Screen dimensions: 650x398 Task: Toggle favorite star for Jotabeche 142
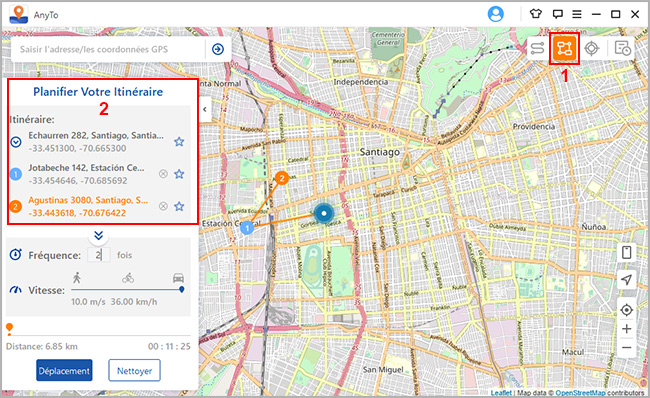[x=179, y=174]
